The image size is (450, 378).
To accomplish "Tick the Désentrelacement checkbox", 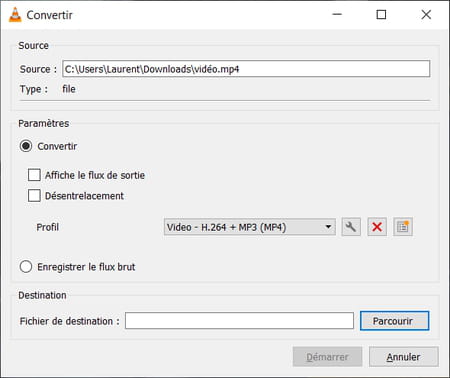I will point(34,196).
